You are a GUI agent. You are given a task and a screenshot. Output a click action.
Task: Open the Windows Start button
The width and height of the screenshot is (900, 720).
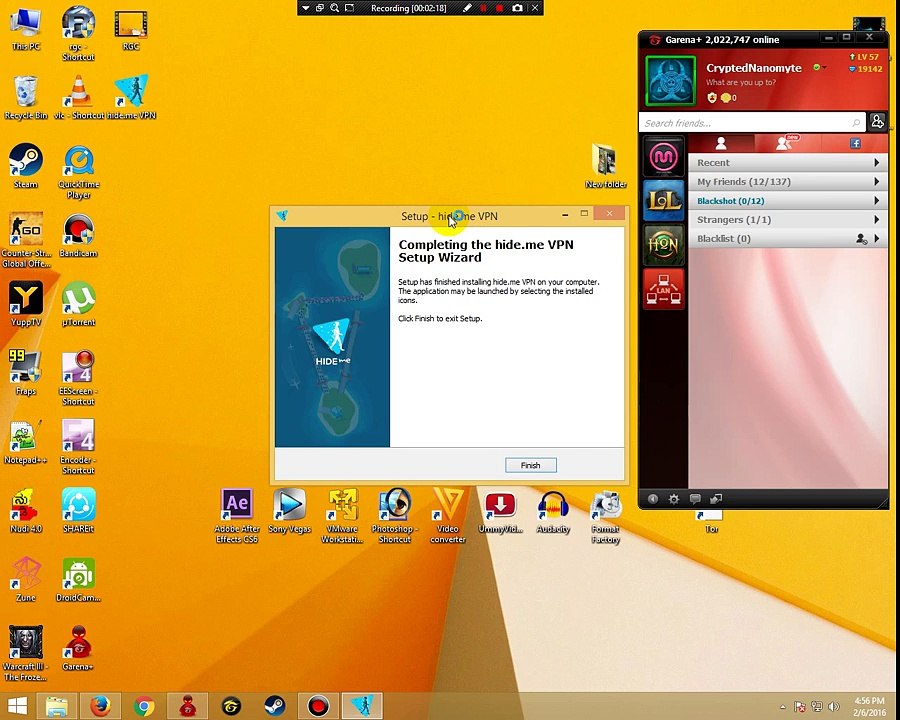click(x=17, y=706)
